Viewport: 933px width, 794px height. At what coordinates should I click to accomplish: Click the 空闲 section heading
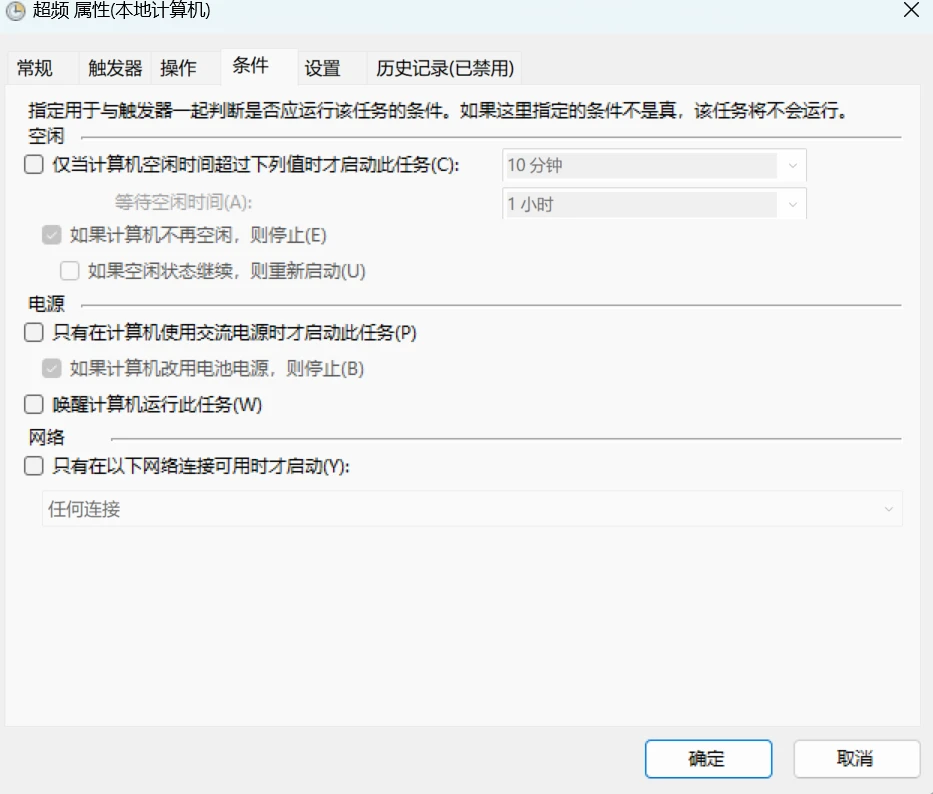pos(46,136)
